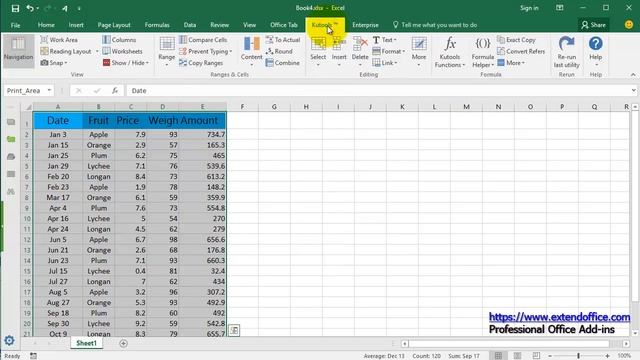Launch the Convert Refers tool
Image resolution: width=640 pixels, height=360 pixels.
click(x=521, y=51)
